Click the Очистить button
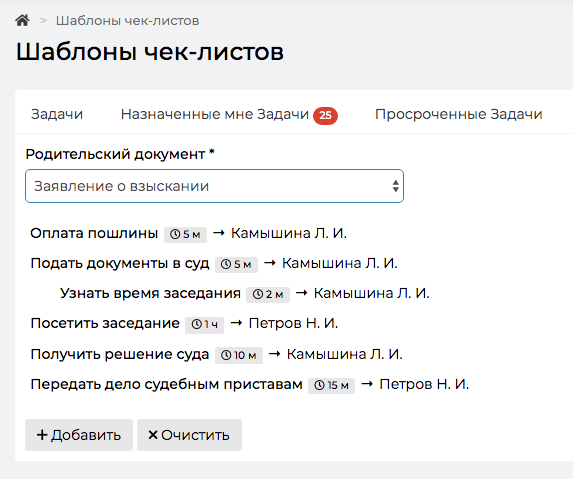The height and width of the screenshot is (479, 573). coord(189,435)
